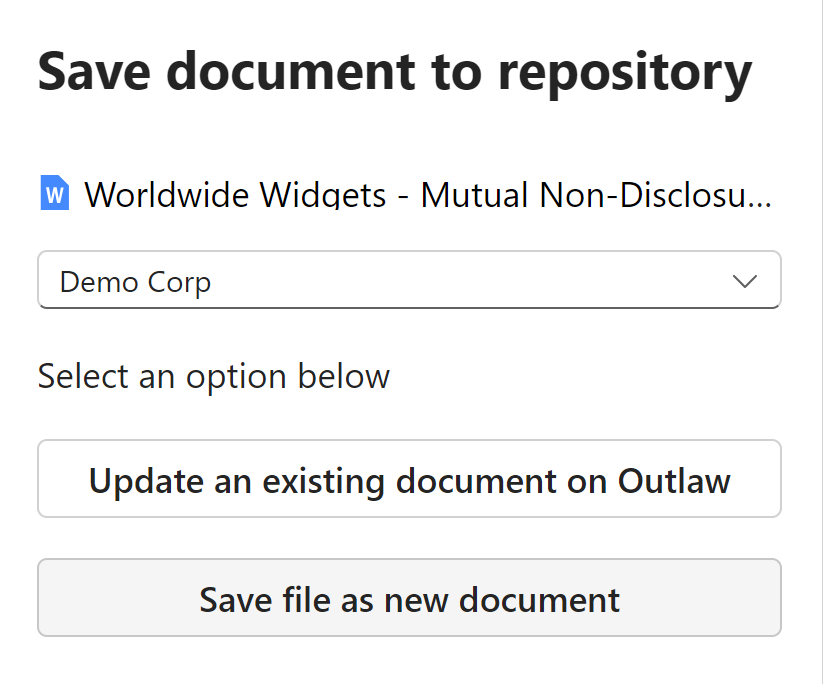Click Update an existing document on Outlaw
This screenshot has width=823, height=684.
click(408, 479)
